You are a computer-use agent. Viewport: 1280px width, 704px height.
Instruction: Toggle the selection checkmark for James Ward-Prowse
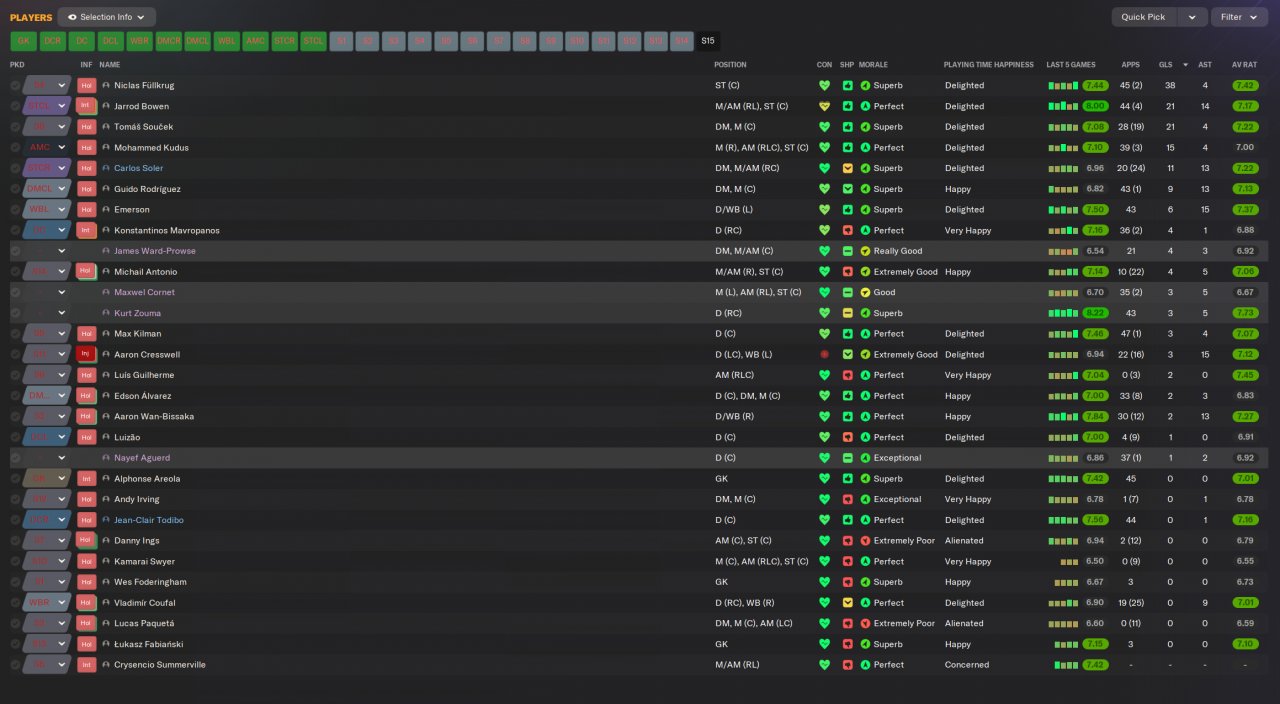(x=15, y=251)
